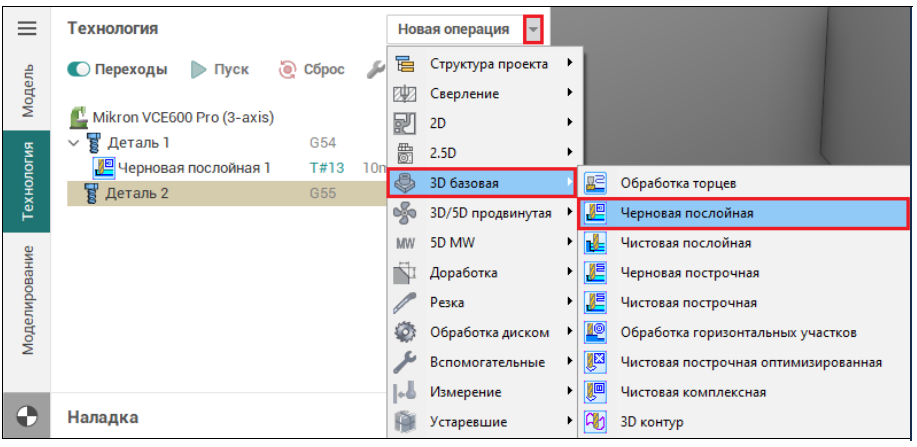Select Деталь 2 in the tree
This screenshot has width=917, height=447.
coord(137,193)
